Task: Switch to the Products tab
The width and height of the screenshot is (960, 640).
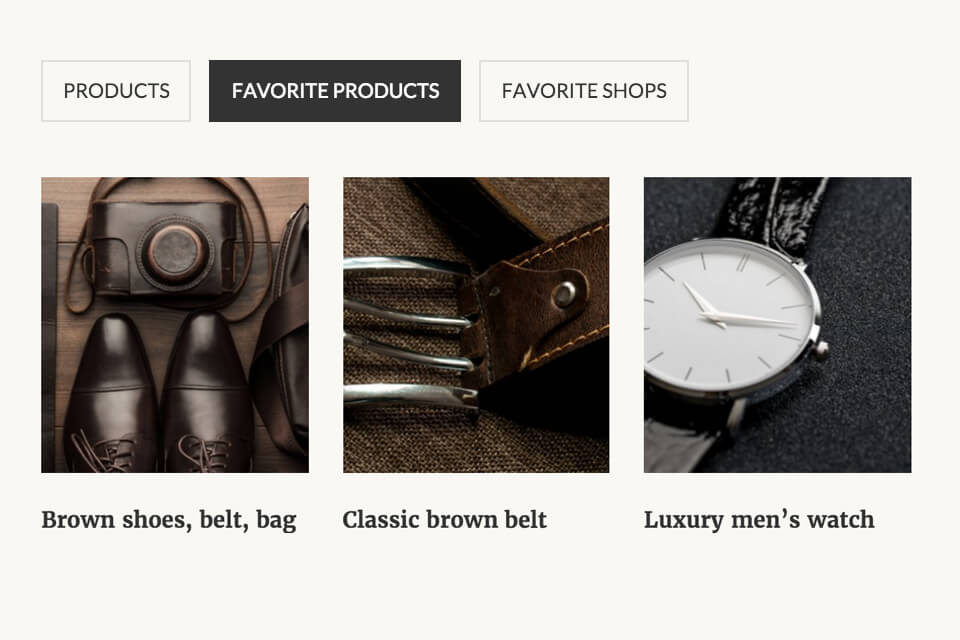Action: 116,91
